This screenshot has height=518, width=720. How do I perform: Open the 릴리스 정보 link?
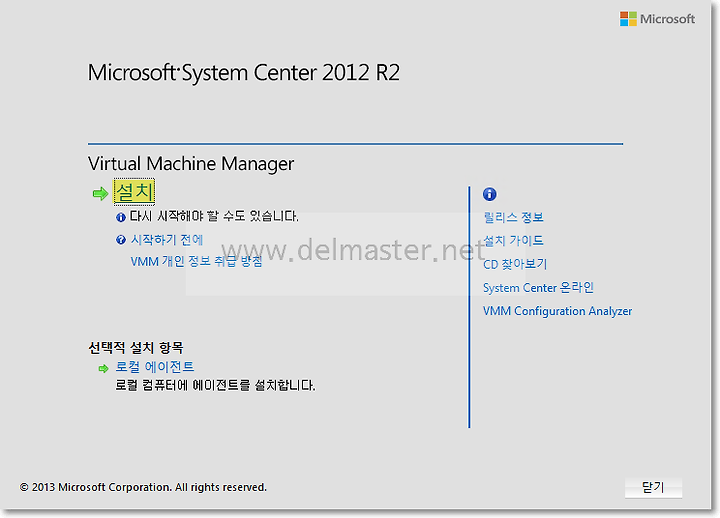click(513, 217)
